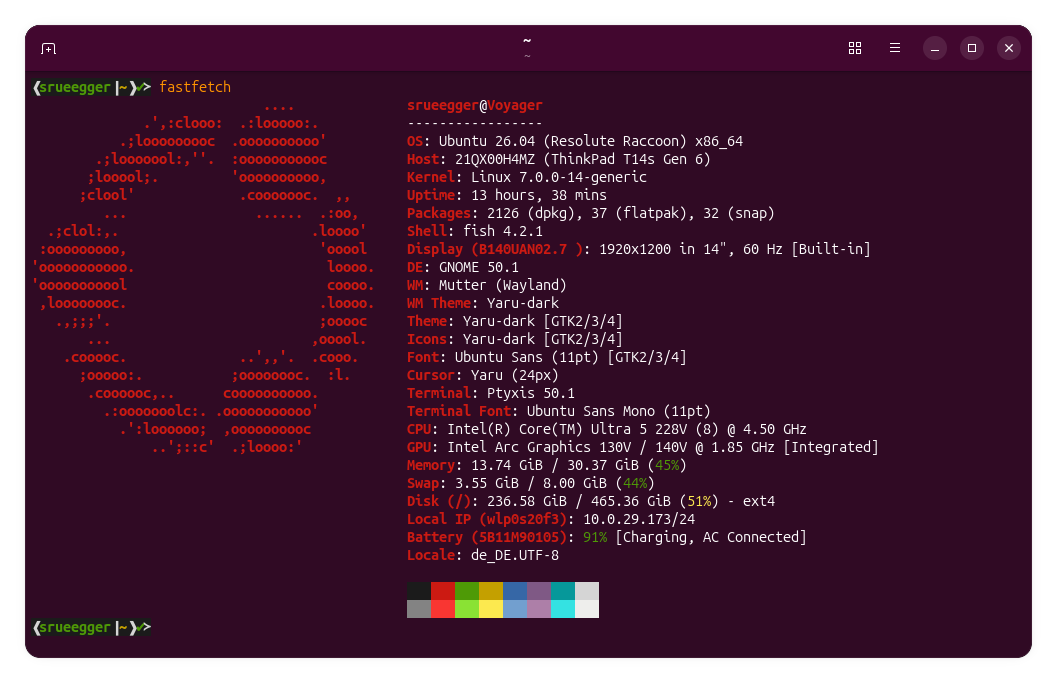
Task: Click the Disk line "236.58 GiB / 465.36 GiB"
Action: coord(578,502)
